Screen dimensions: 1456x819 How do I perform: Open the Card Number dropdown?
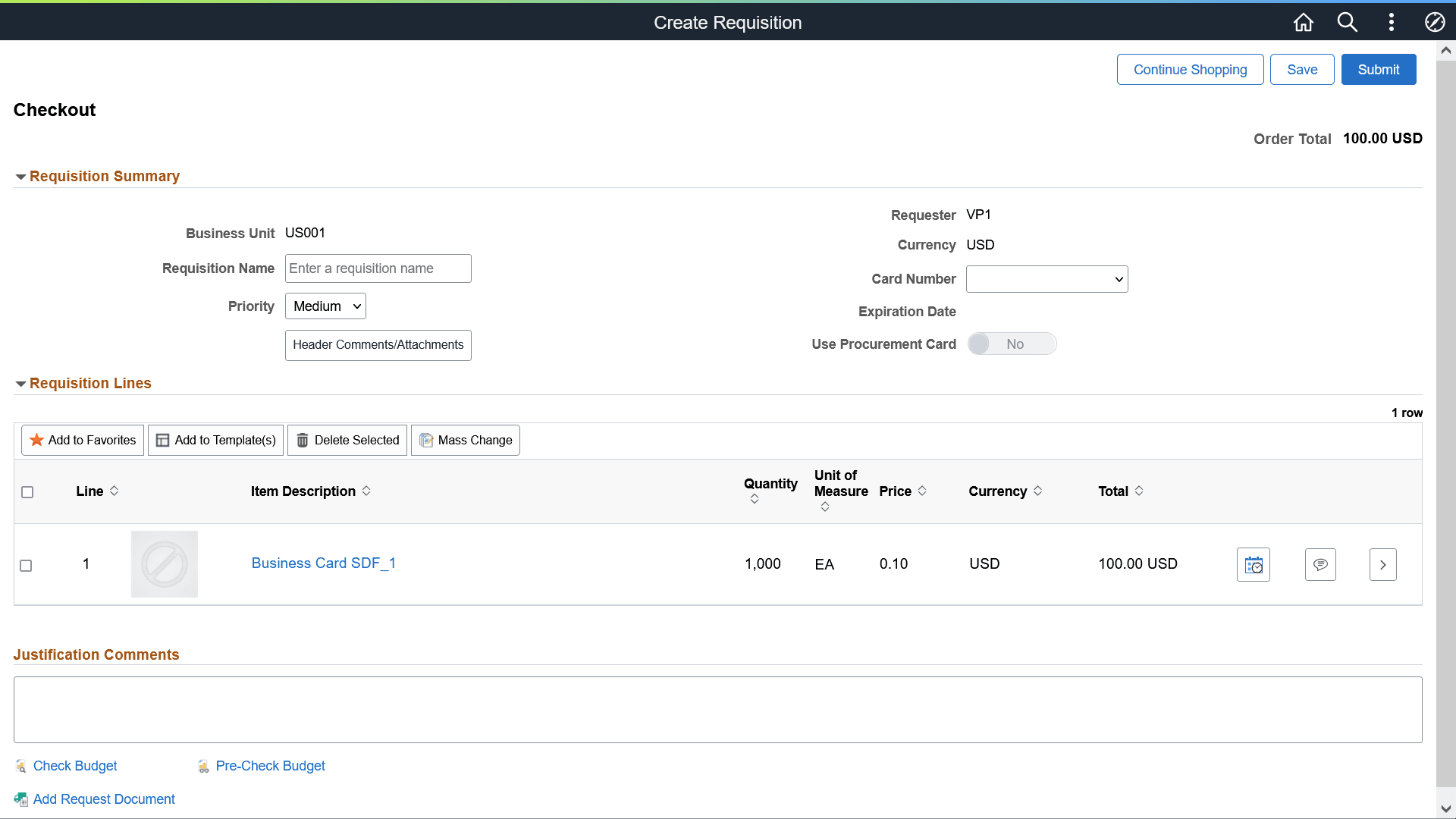(1046, 278)
